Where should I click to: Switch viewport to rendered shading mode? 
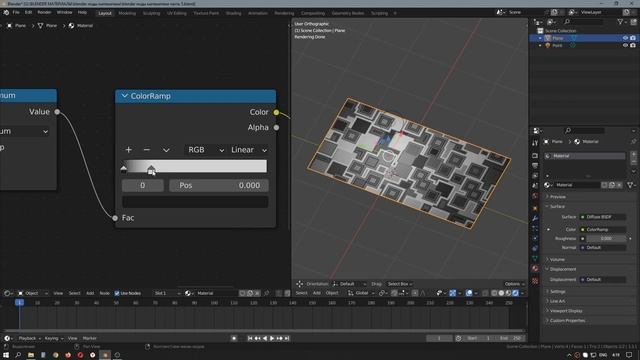(516, 293)
